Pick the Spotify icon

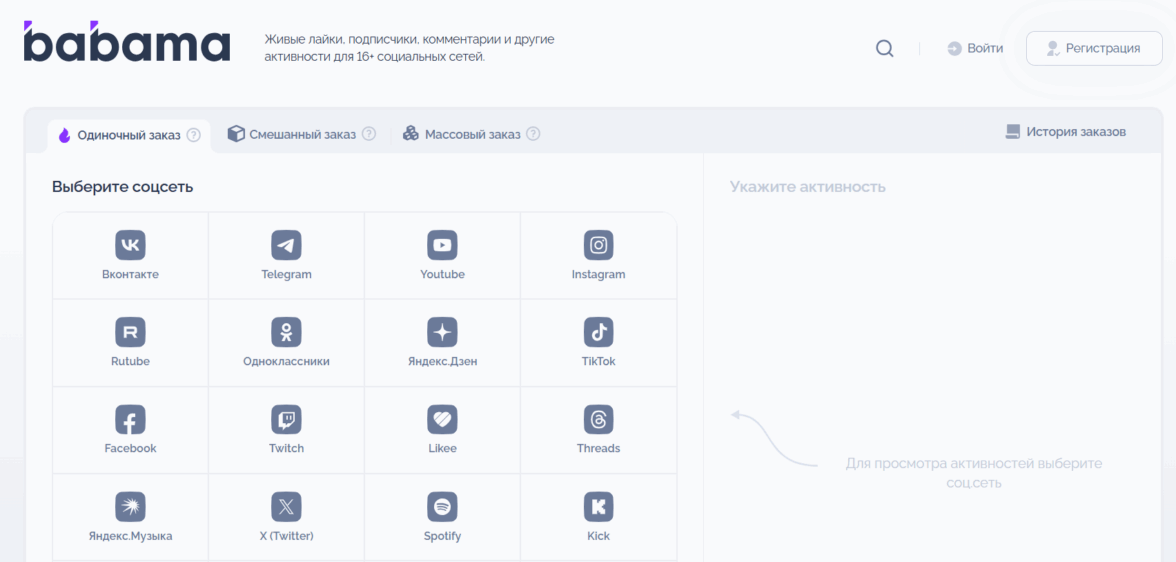442,507
